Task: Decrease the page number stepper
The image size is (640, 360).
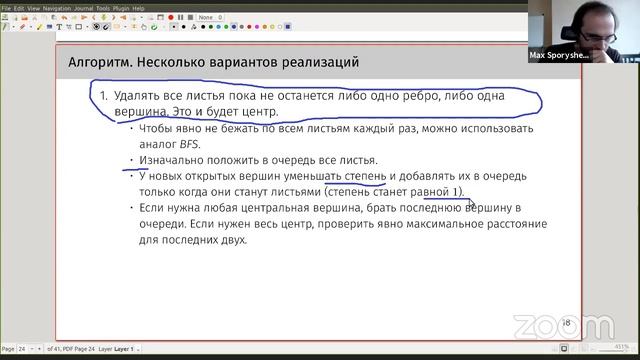Action: [32, 349]
